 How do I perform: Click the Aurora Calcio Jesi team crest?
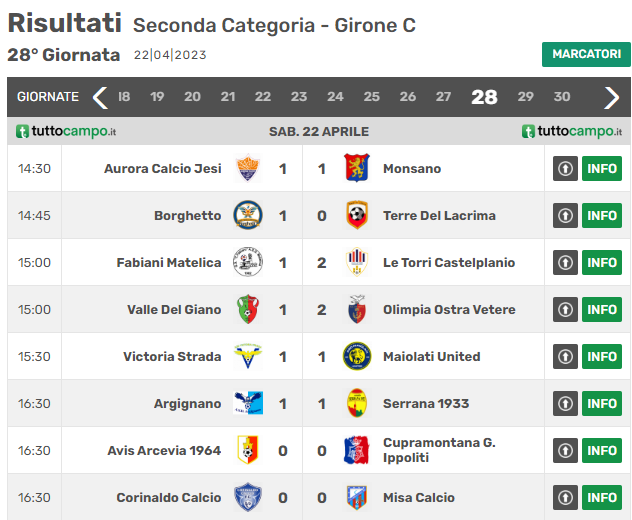pyautogui.click(x=247, y=168)
